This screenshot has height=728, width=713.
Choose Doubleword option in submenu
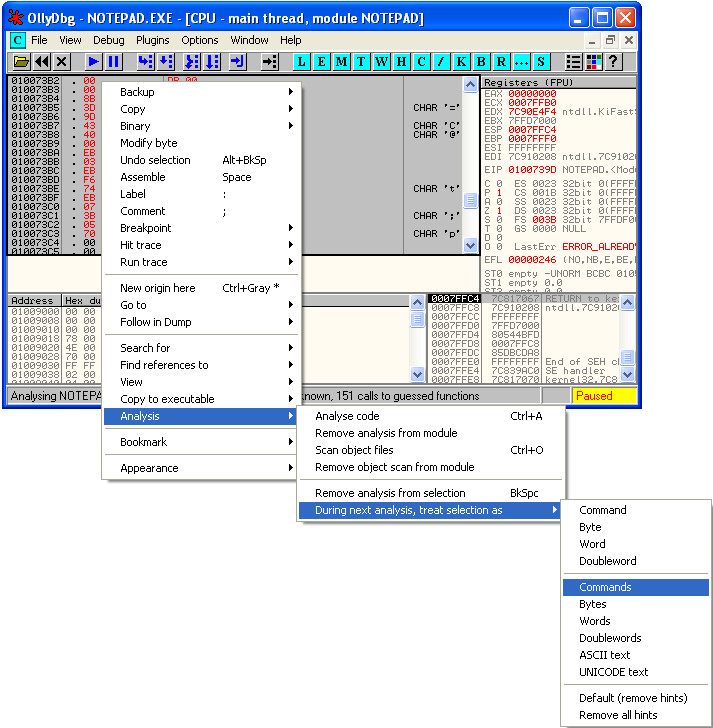click(635, 561)
